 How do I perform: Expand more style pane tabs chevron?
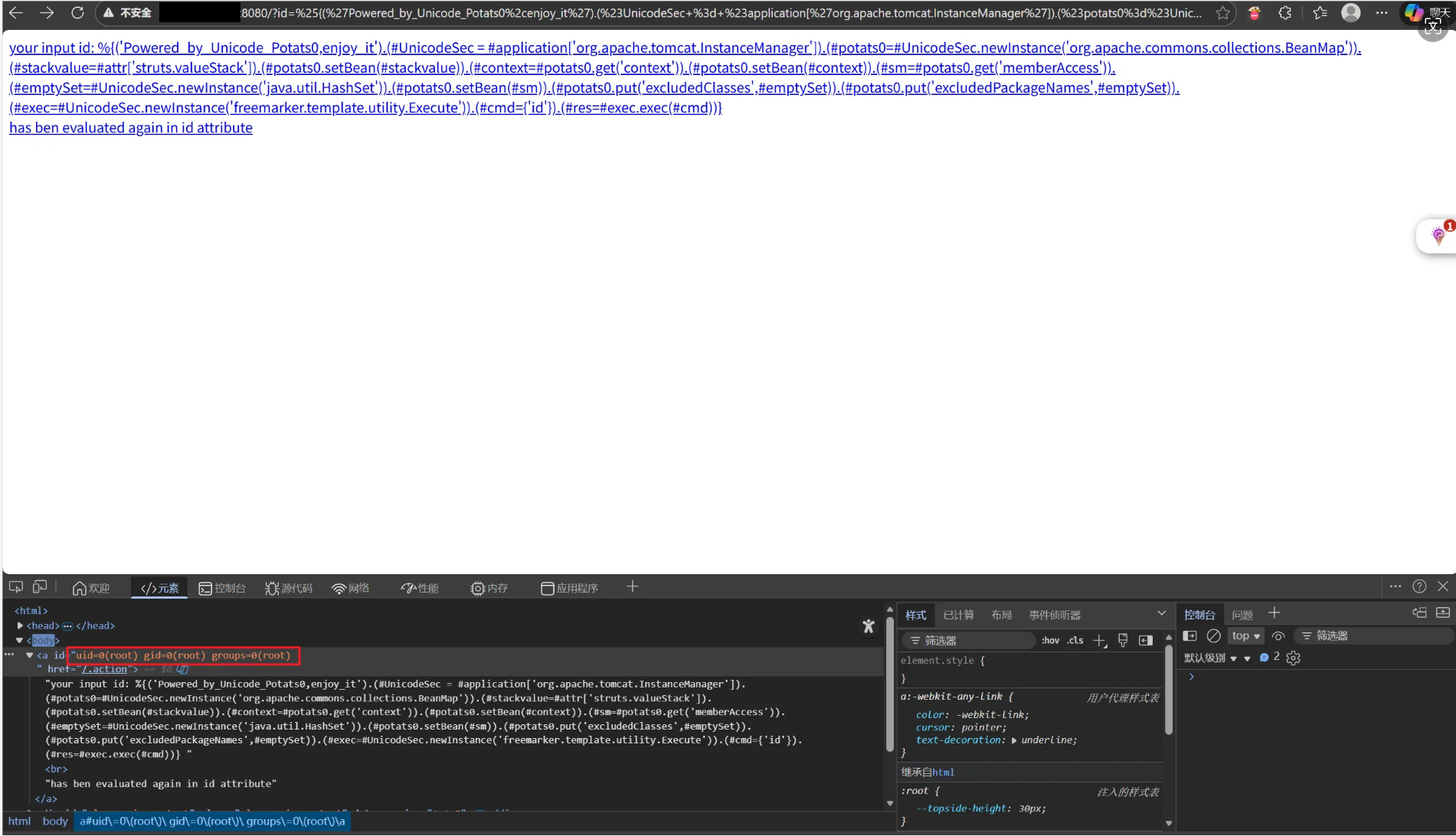[1161, 613]
